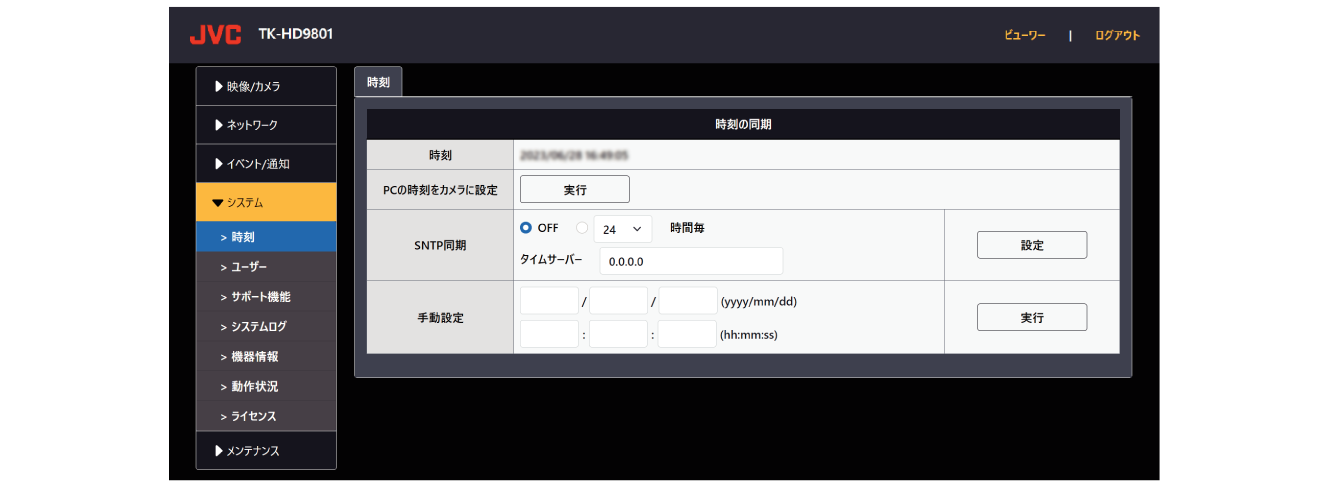Select the SNTP interval radio button
This screenshot has width=1328, height=487.
[x=582, y=228]
